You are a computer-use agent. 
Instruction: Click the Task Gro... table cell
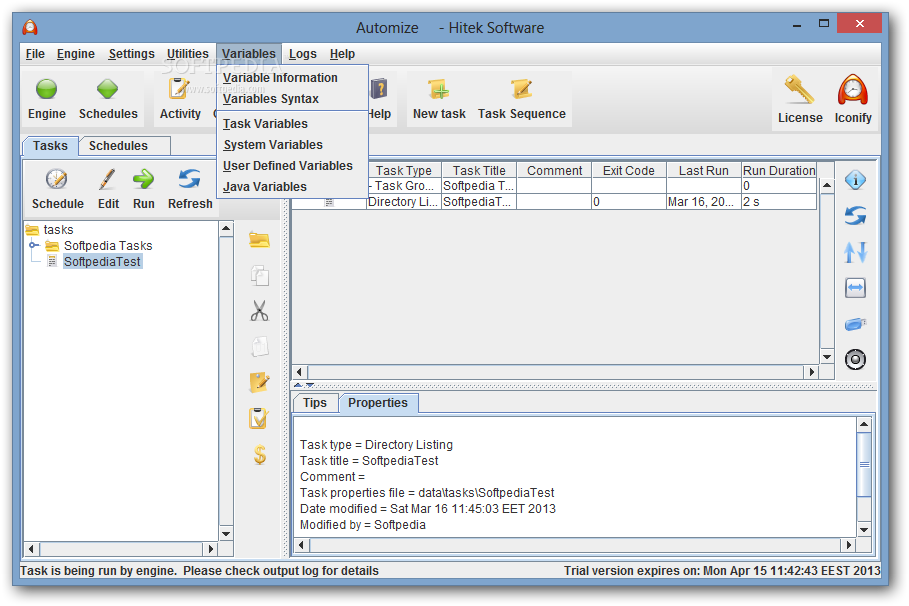tap(404, 186)
